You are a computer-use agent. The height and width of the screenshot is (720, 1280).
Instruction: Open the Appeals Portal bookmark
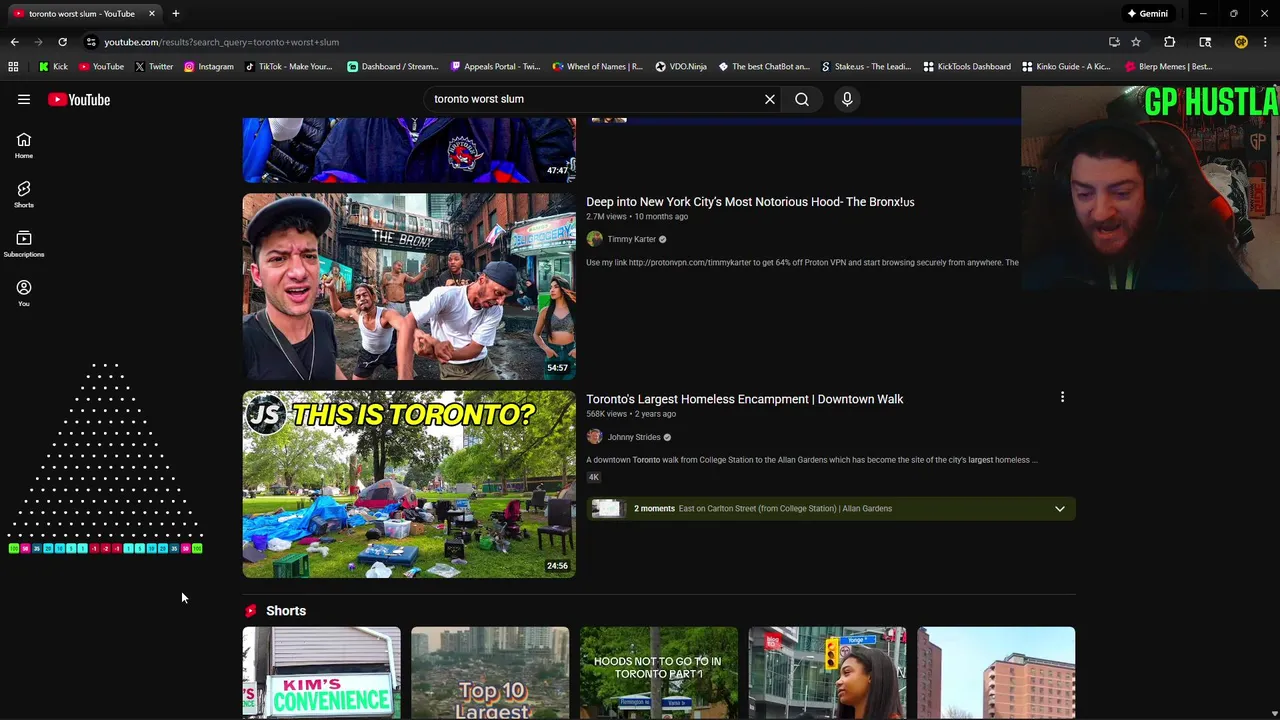point(495,67)
